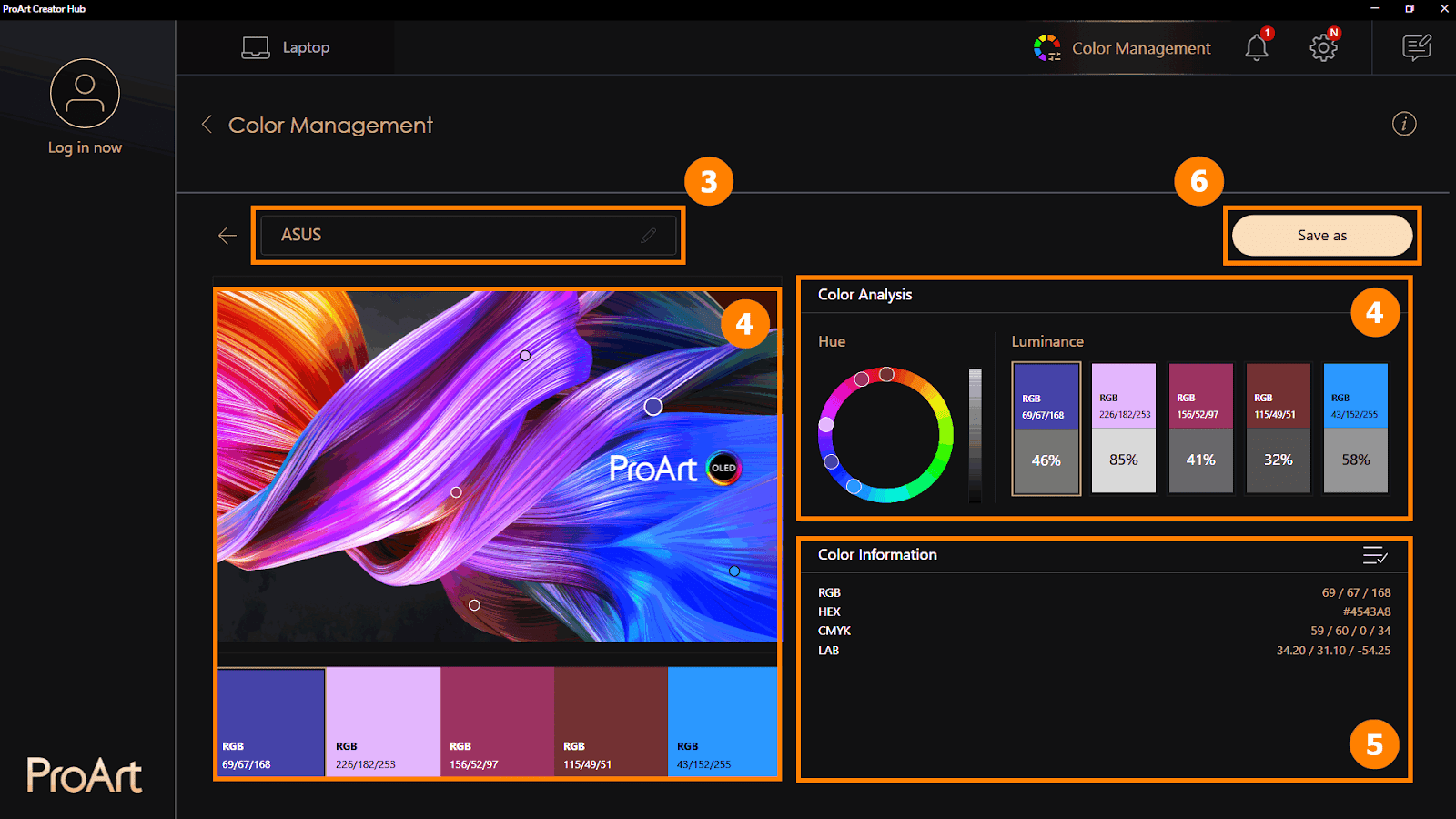1456x819 pixels.
Task: Click the user profile avatar icon
Action: (85, 94)
